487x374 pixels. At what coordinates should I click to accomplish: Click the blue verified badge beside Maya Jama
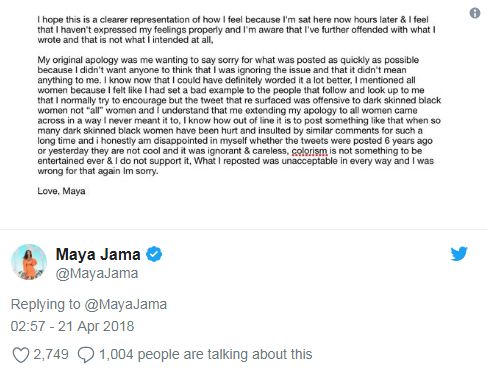click(154, 254)
